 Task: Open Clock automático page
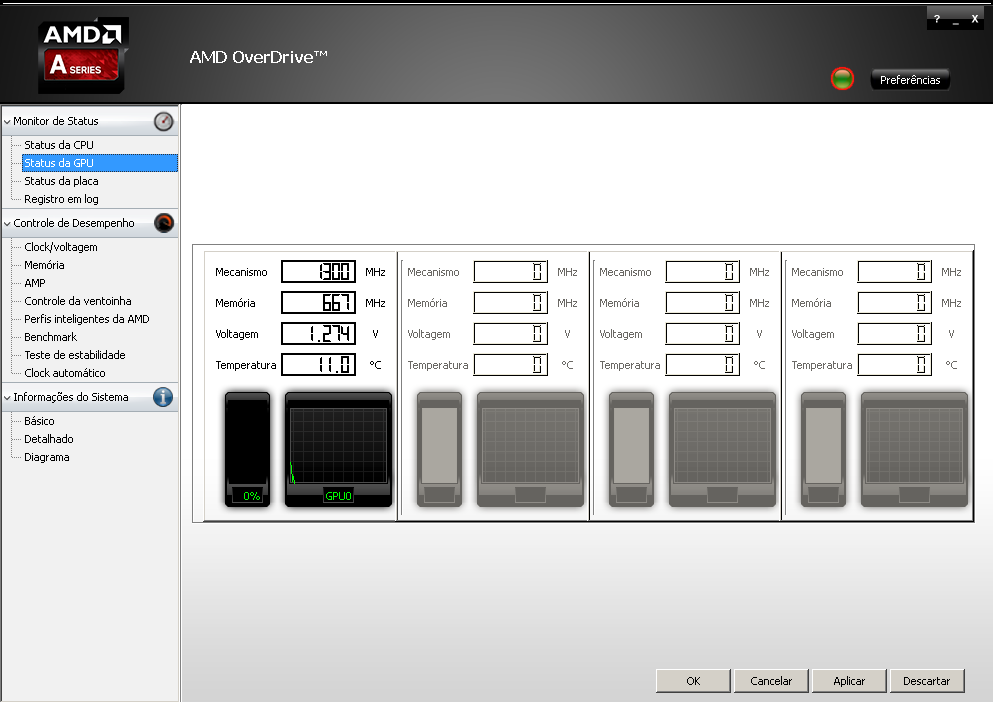pyautogui.click(x=65, y=373)
